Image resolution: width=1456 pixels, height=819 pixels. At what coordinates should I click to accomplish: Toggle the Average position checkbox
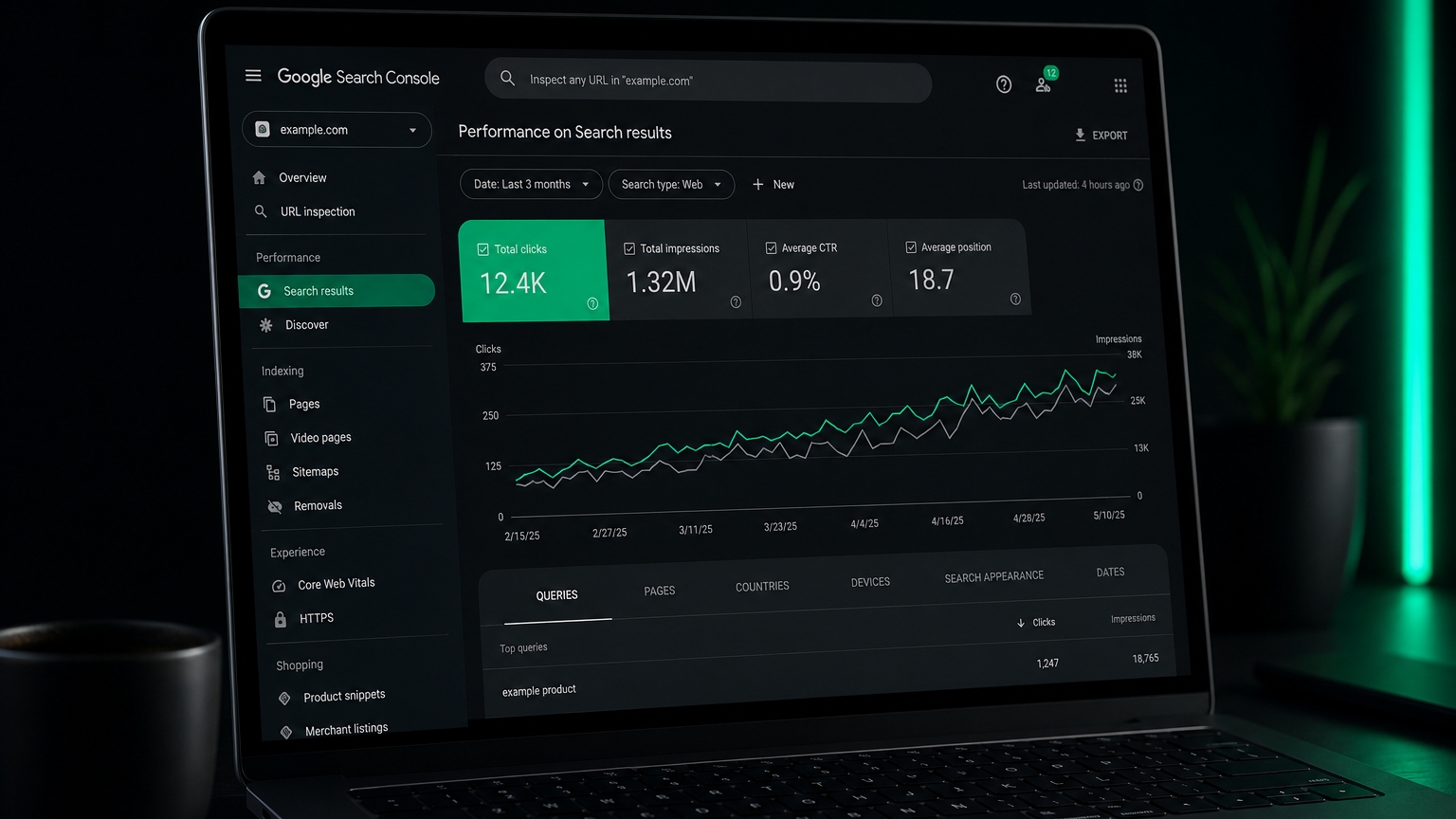[911, 247]
